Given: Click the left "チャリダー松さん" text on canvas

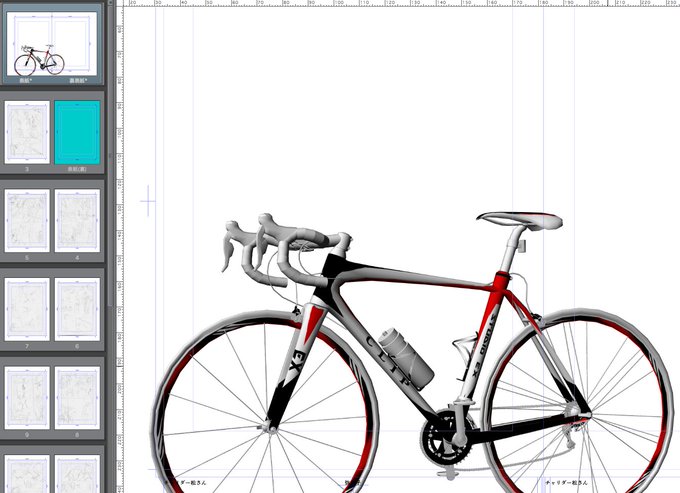Looking at the screenshot, I should pyautogui.click(x=186, y=482).
